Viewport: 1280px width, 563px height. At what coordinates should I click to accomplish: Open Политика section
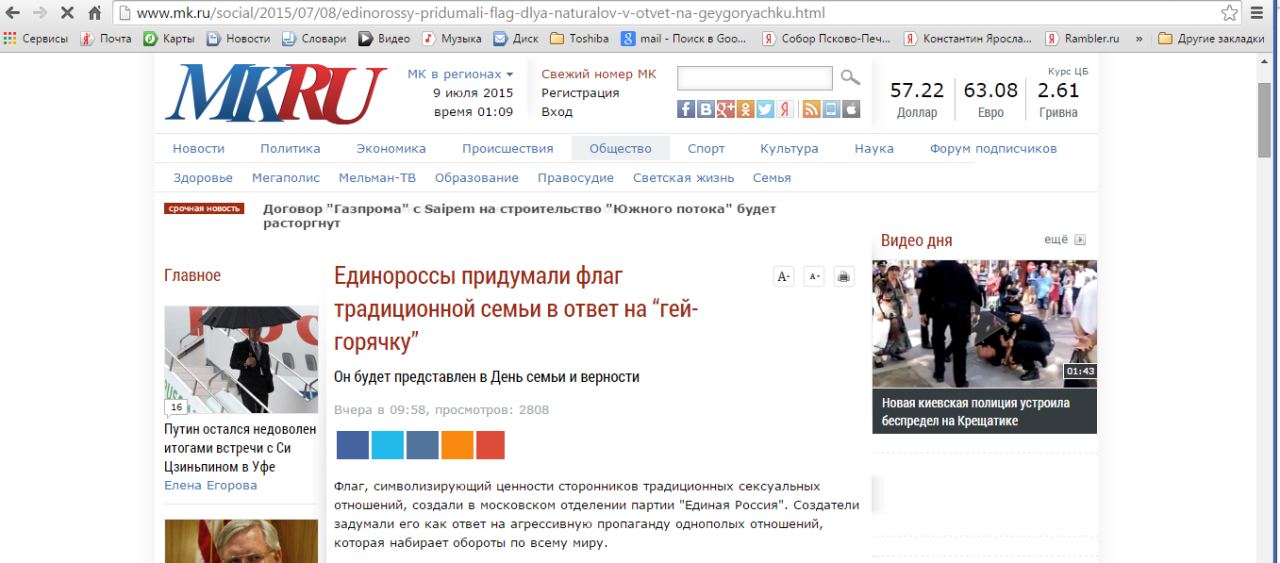pyautogui.click(x=290, y=148)
